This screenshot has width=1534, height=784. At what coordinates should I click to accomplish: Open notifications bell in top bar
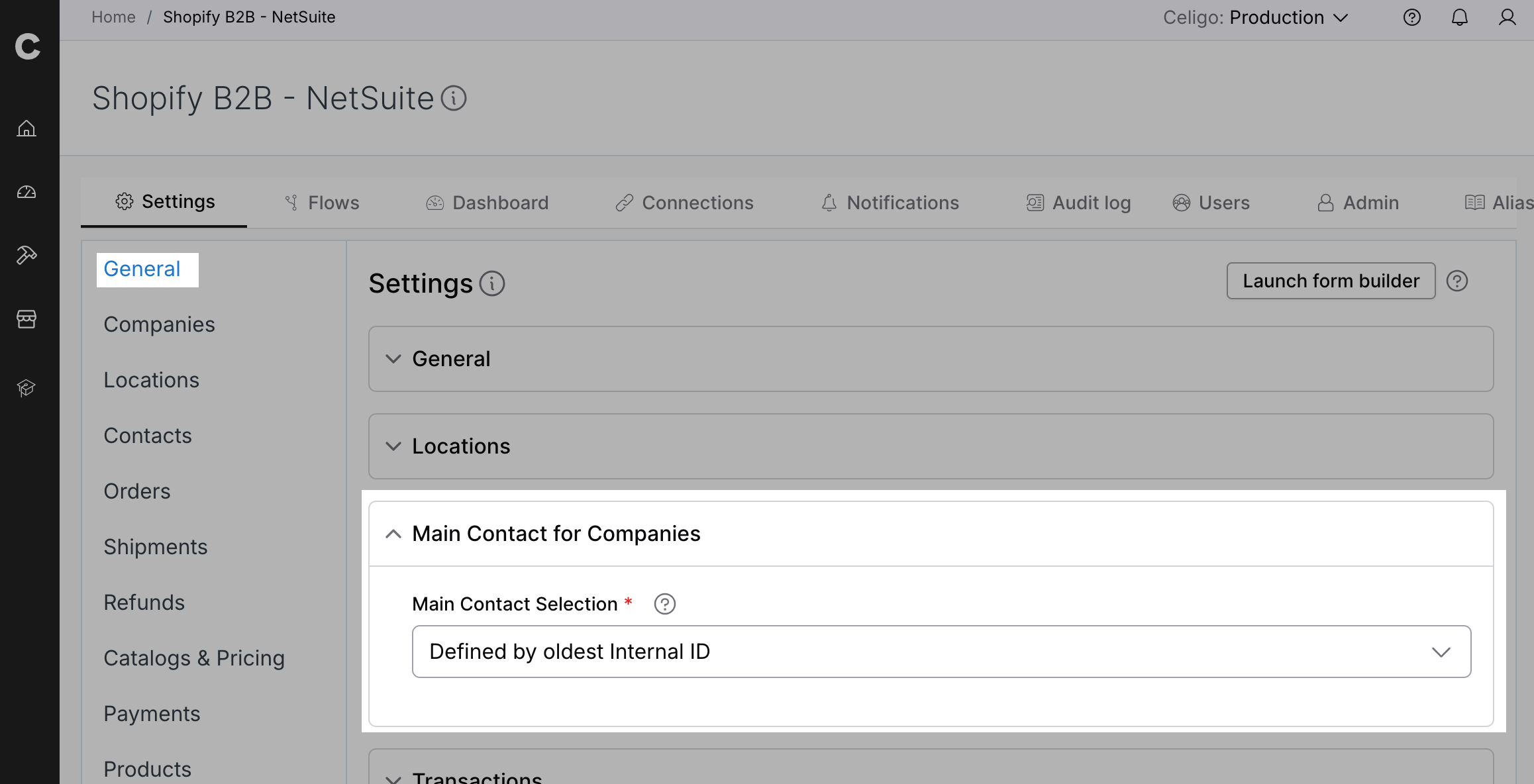pyautogui.click(x=1460, y=17)
